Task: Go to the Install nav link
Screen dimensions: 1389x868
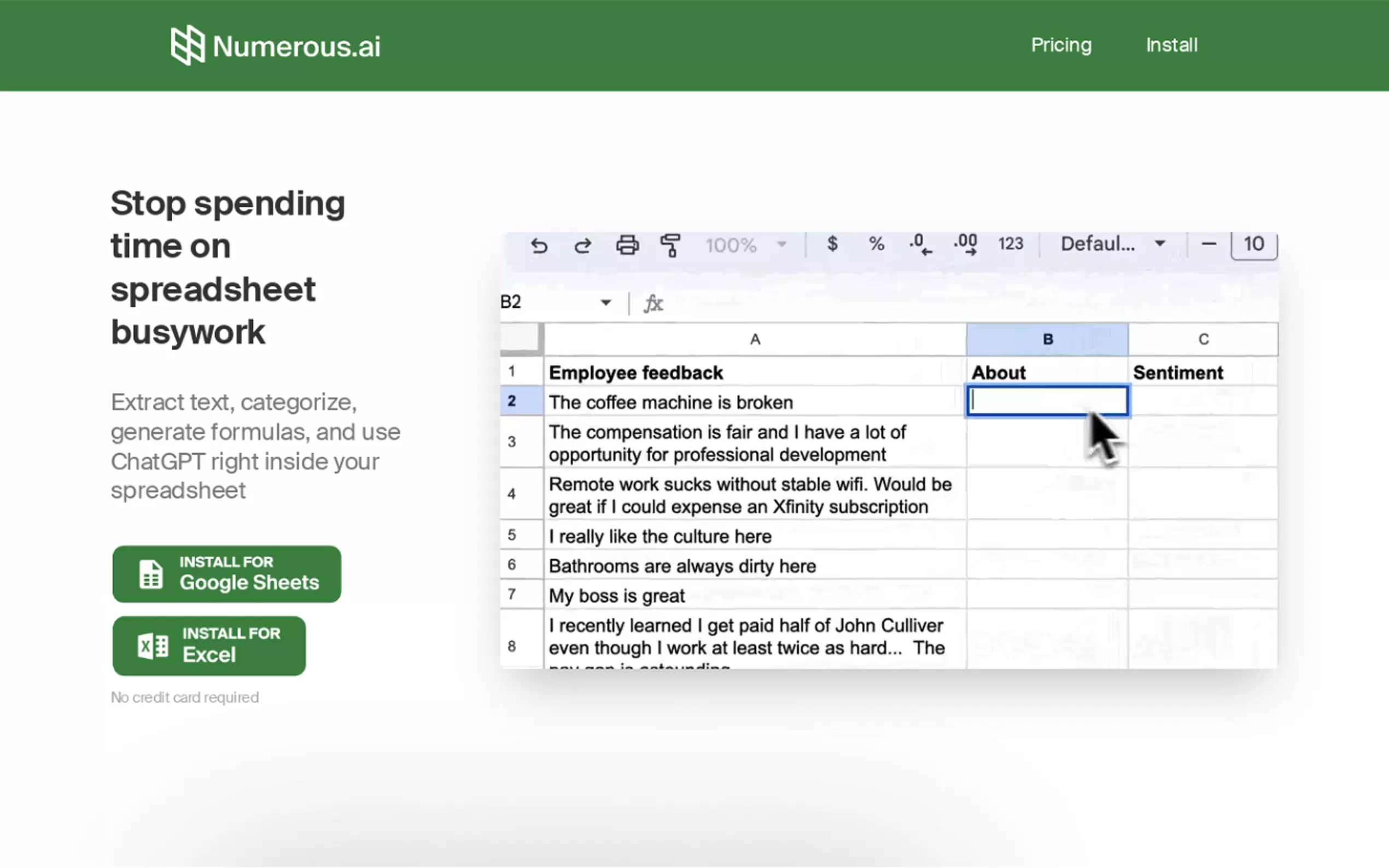Action: point(1171,45)
